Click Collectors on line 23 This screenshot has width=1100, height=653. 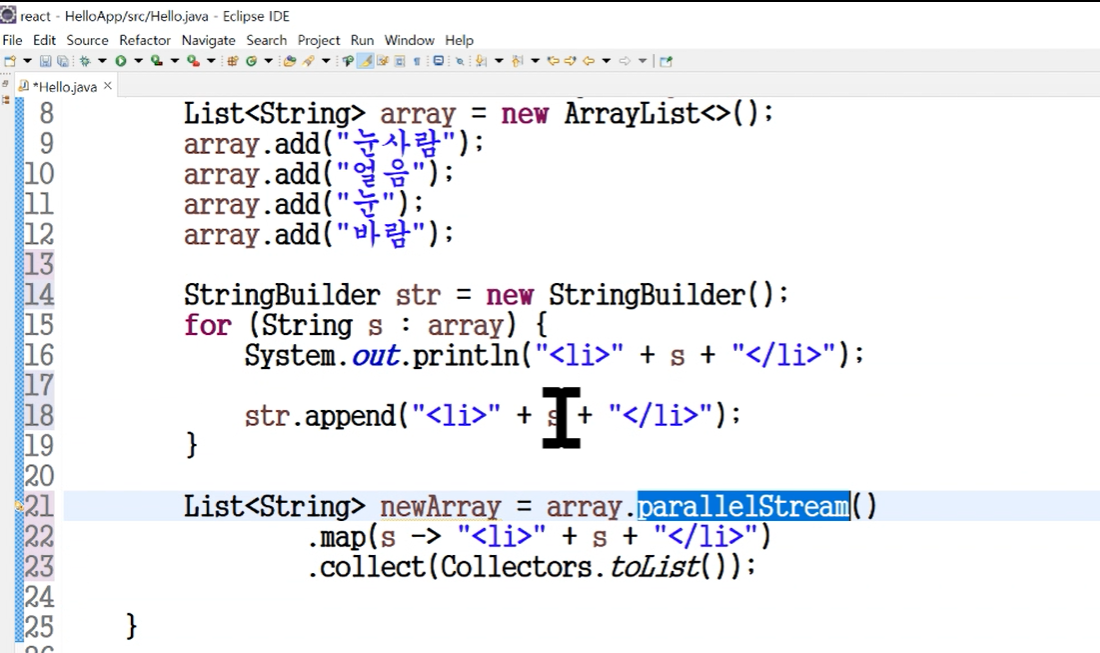click(x=516, y=567)
